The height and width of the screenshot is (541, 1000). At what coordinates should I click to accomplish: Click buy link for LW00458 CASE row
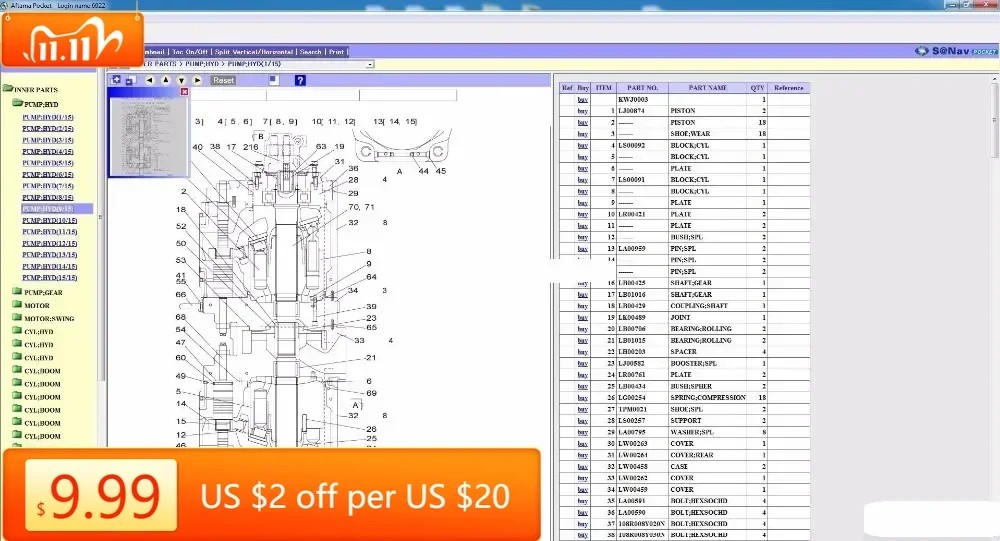(583, 467)
